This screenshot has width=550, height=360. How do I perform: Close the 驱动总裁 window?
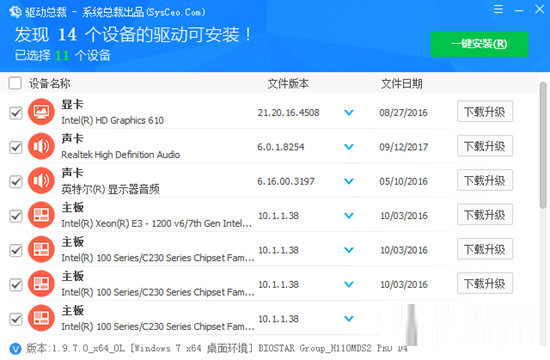pyautogui.click(x=539, y=9)
